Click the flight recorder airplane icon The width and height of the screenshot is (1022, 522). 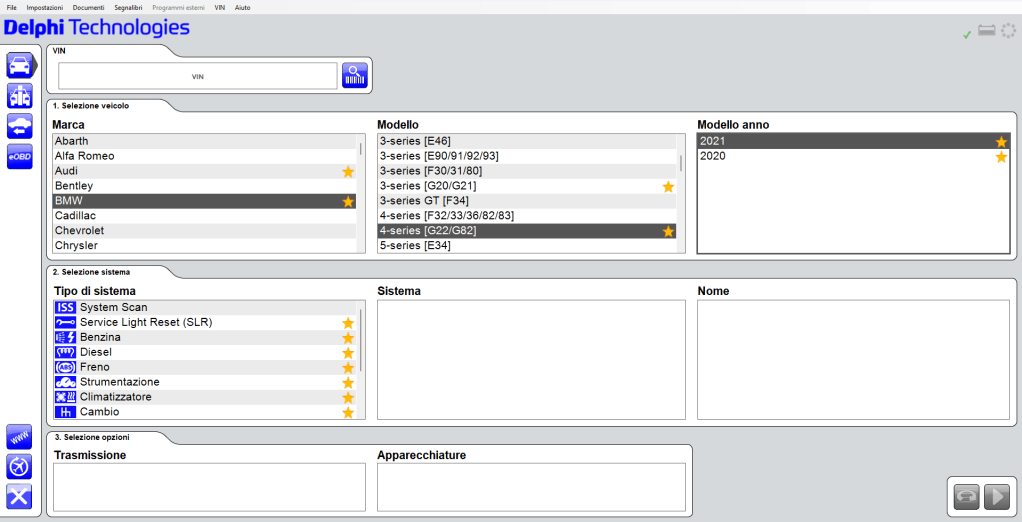[20, 466]
